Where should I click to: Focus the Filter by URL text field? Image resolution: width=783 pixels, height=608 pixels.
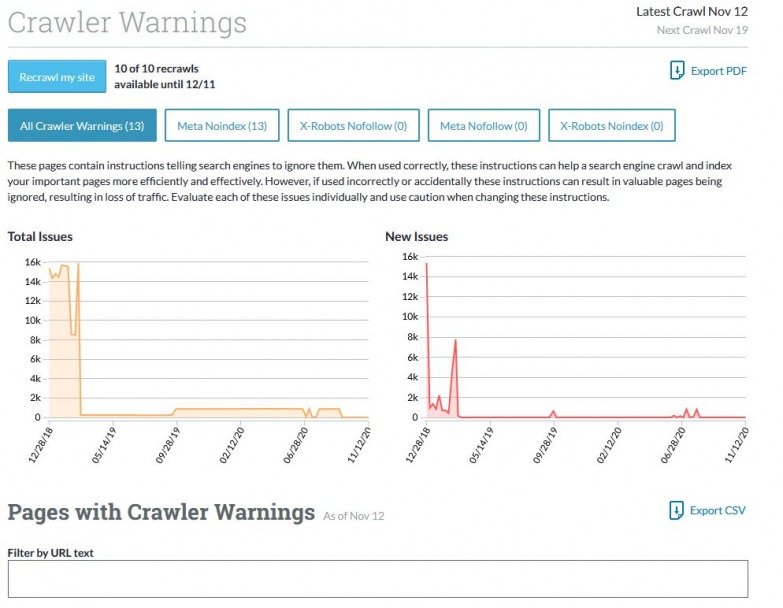pos(378,579)
